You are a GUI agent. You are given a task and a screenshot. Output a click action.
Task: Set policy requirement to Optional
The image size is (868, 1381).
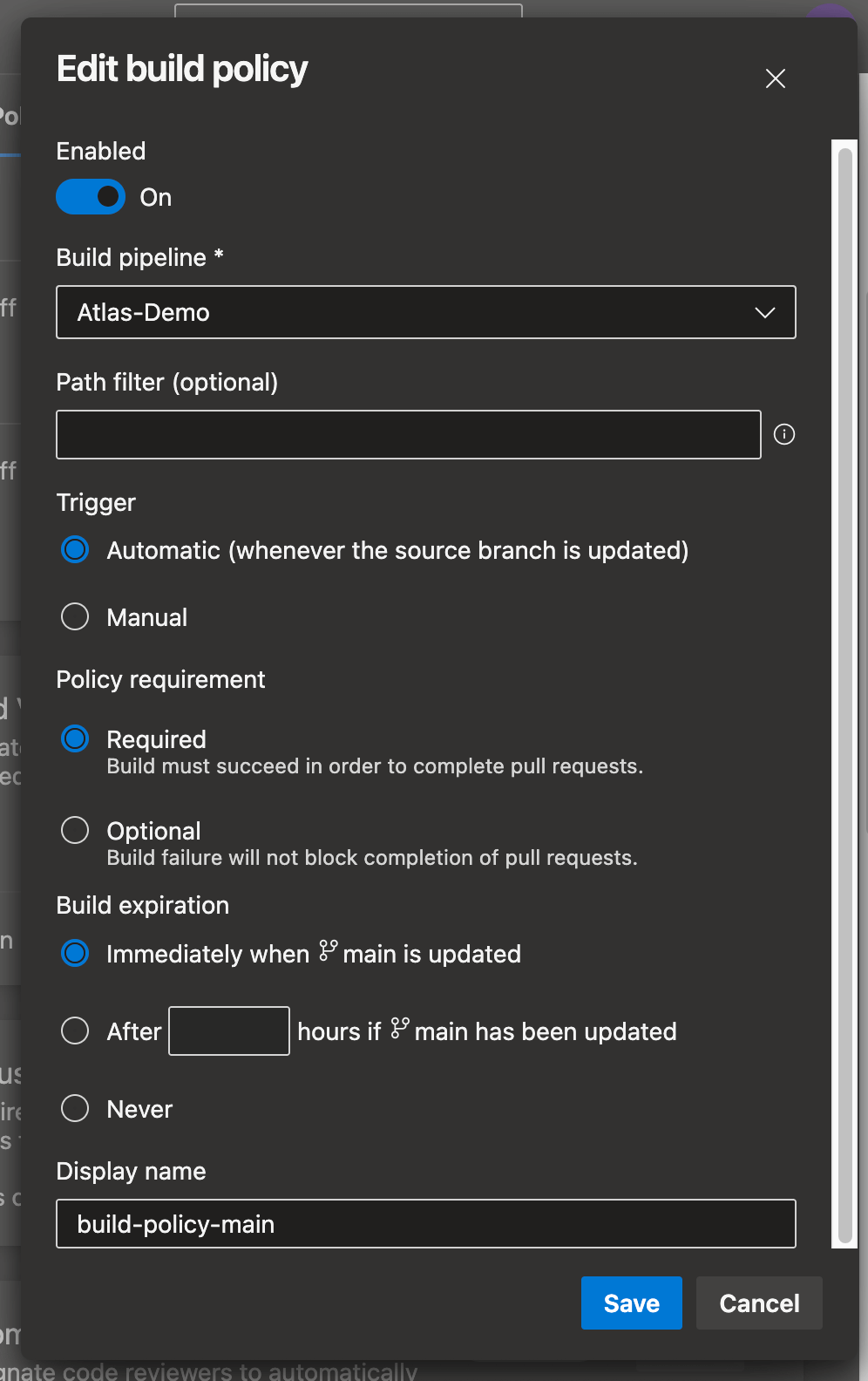pyautogui.click(x=75, y=831)
